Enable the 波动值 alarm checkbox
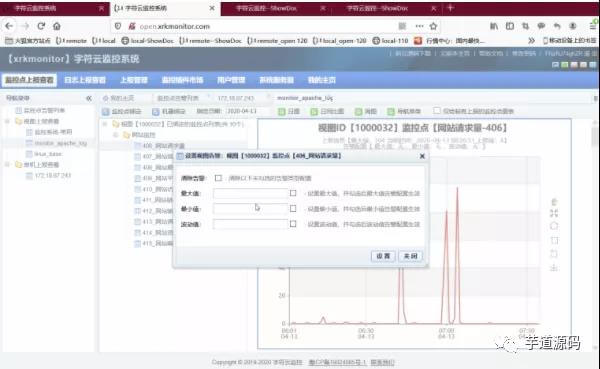 [293, 224]
